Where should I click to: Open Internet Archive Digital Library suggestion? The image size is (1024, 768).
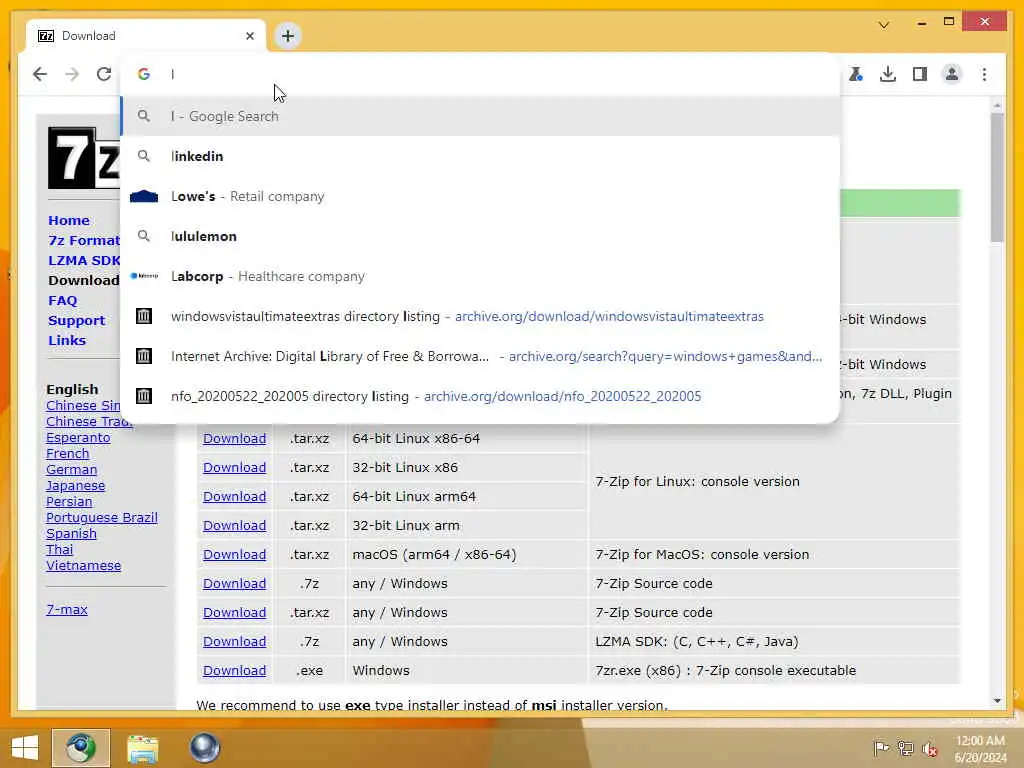click(481, 356)
